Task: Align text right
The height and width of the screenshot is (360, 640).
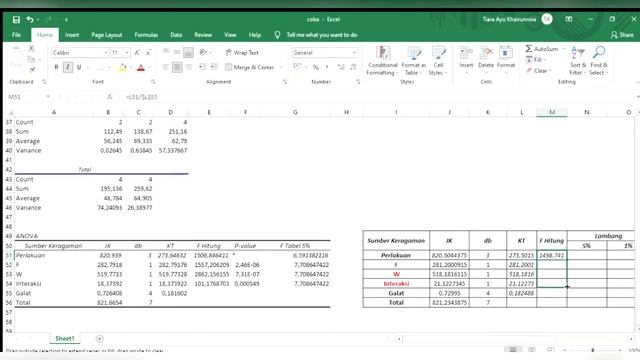Action: tap(189, 67)
